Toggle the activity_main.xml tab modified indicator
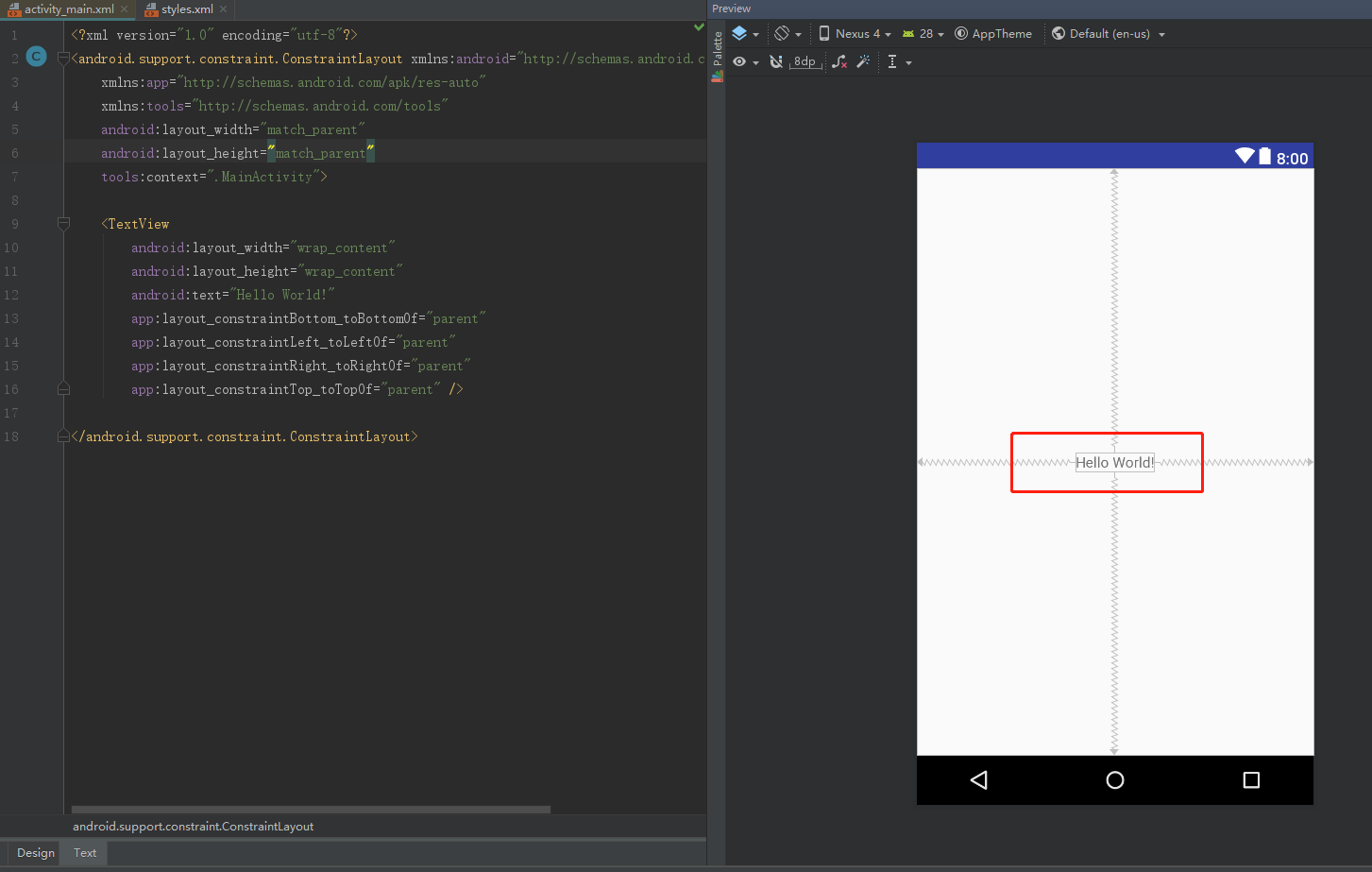Viewport: 1372px width, 872px height. tap(124, 9)
